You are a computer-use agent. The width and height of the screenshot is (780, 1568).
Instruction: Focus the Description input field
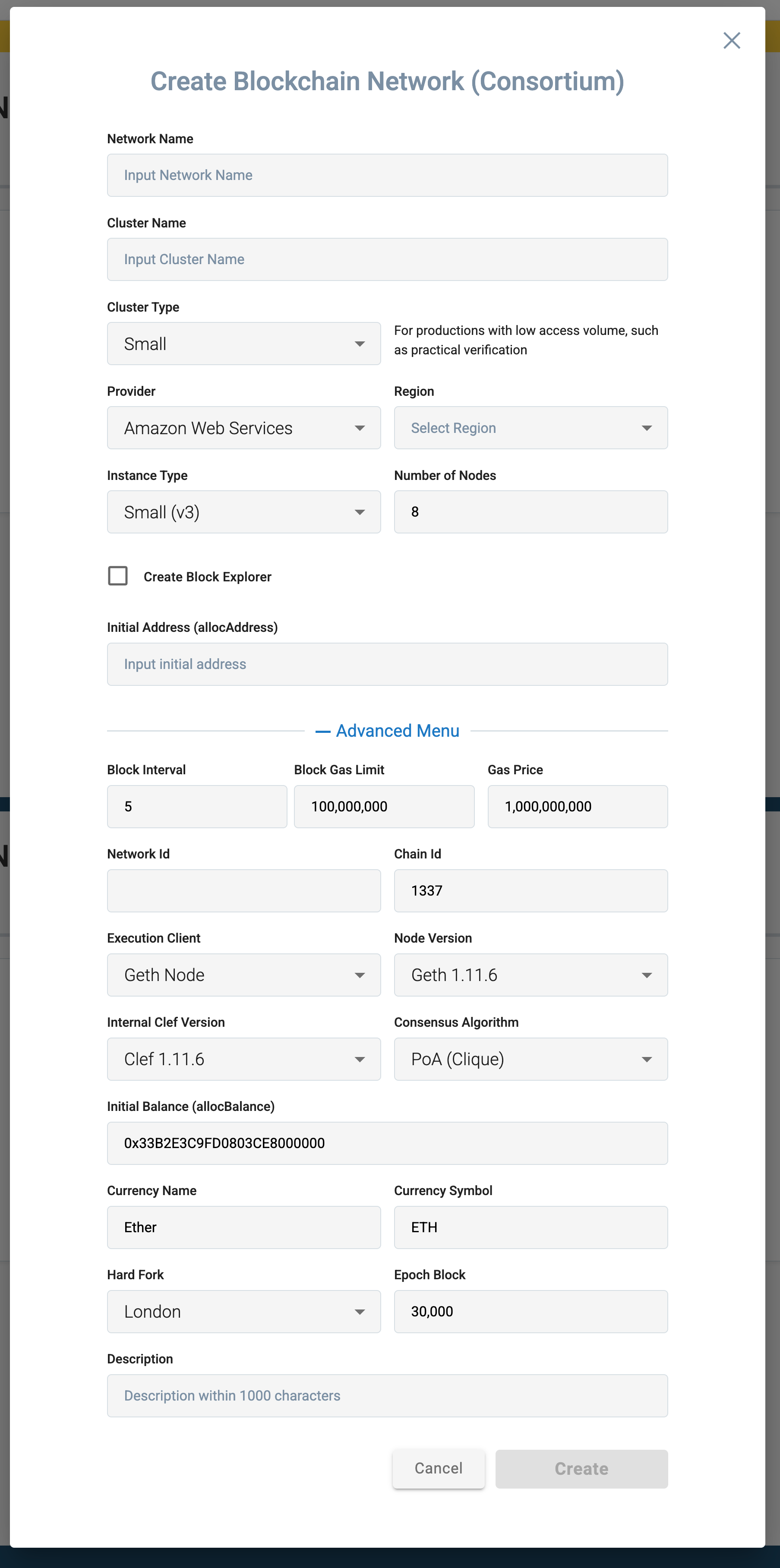click(x=387, y=1396)
